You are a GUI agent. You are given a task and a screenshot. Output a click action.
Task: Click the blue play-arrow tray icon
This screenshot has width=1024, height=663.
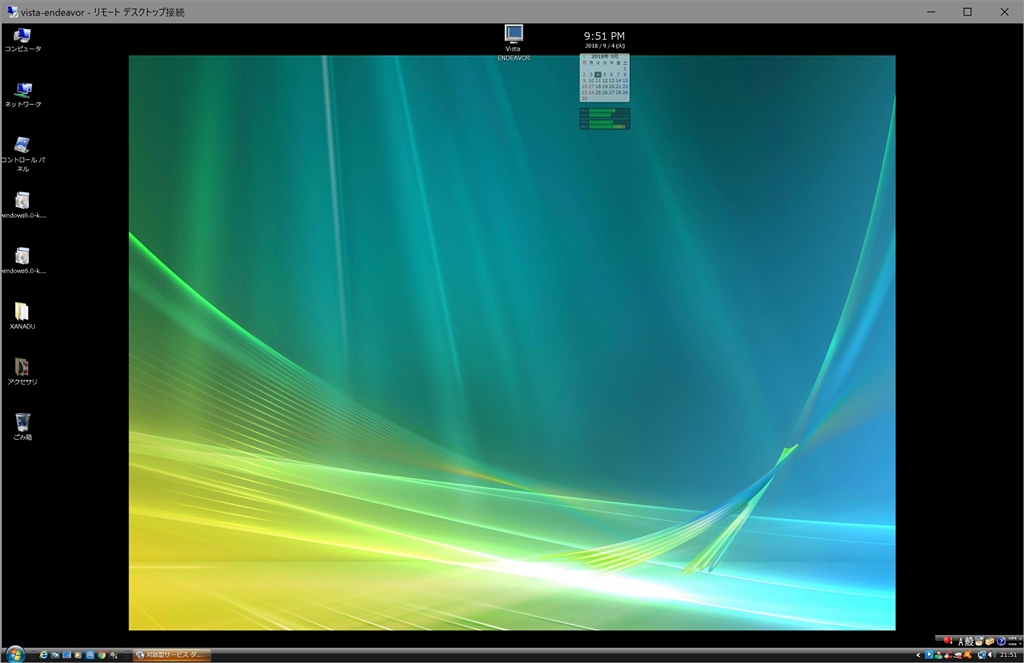tap(929, 655)
